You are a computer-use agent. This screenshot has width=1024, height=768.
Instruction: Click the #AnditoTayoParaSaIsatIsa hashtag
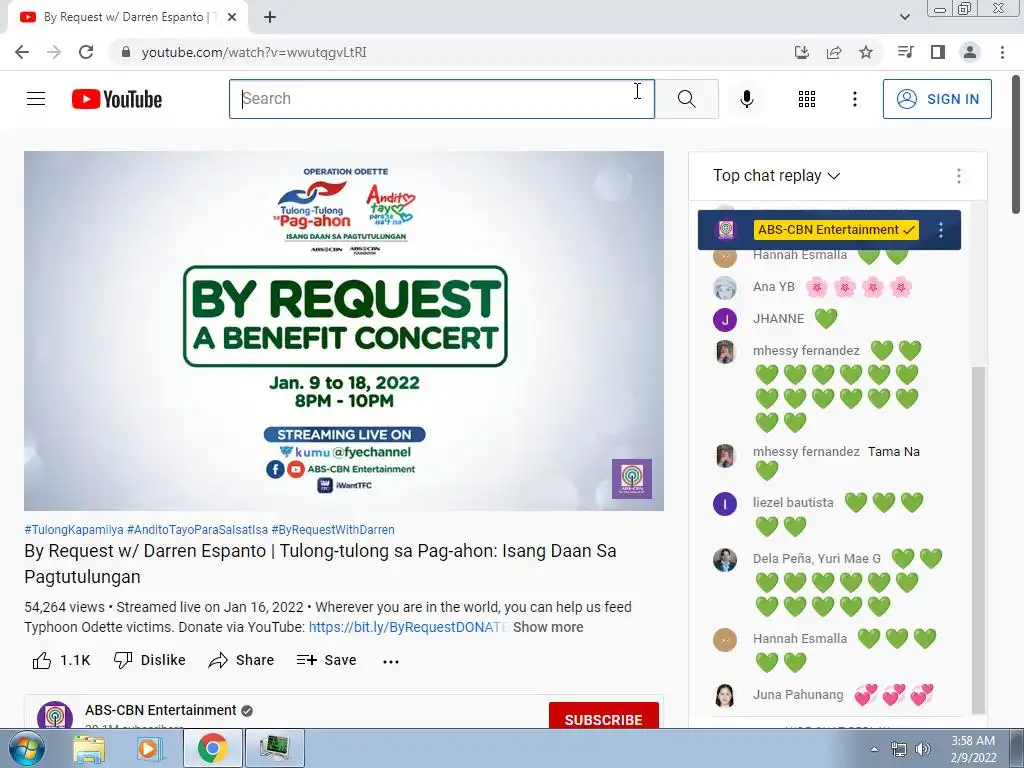pyautogui.click(x=197, y=530)
